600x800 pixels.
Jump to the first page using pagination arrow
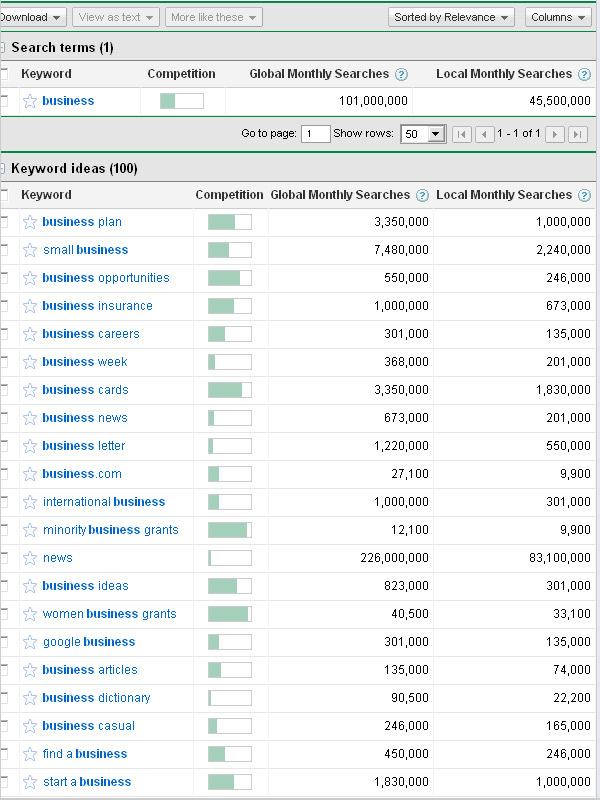point(461,132)
